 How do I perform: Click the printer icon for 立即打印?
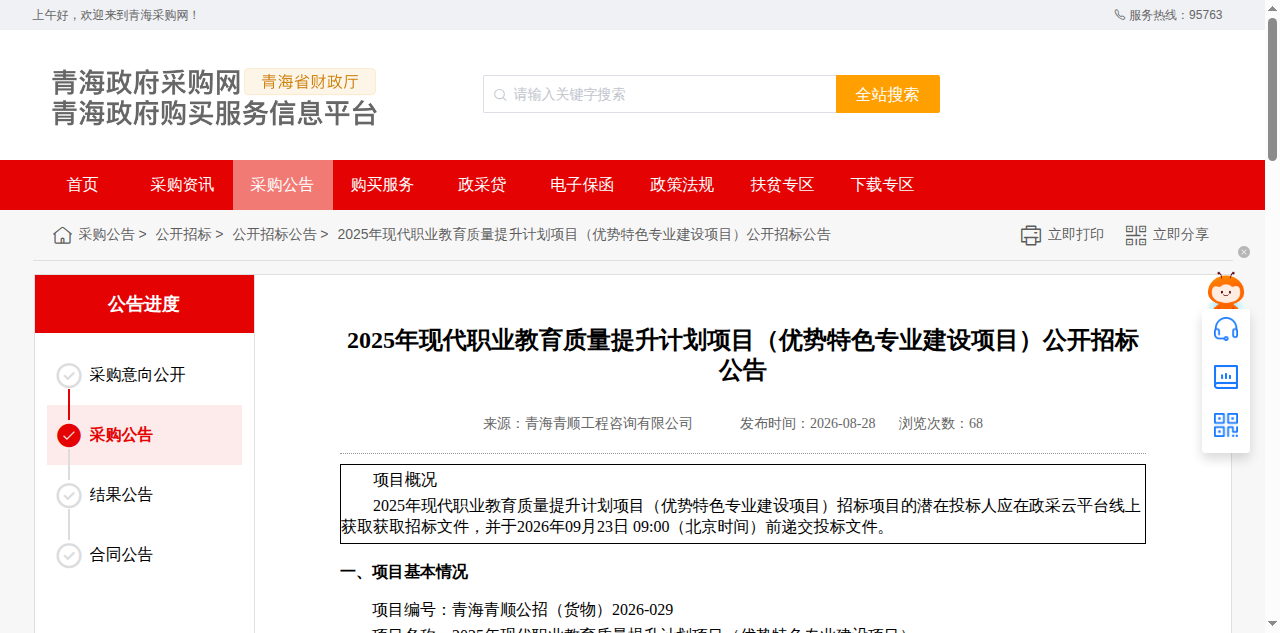[1031, 235]
